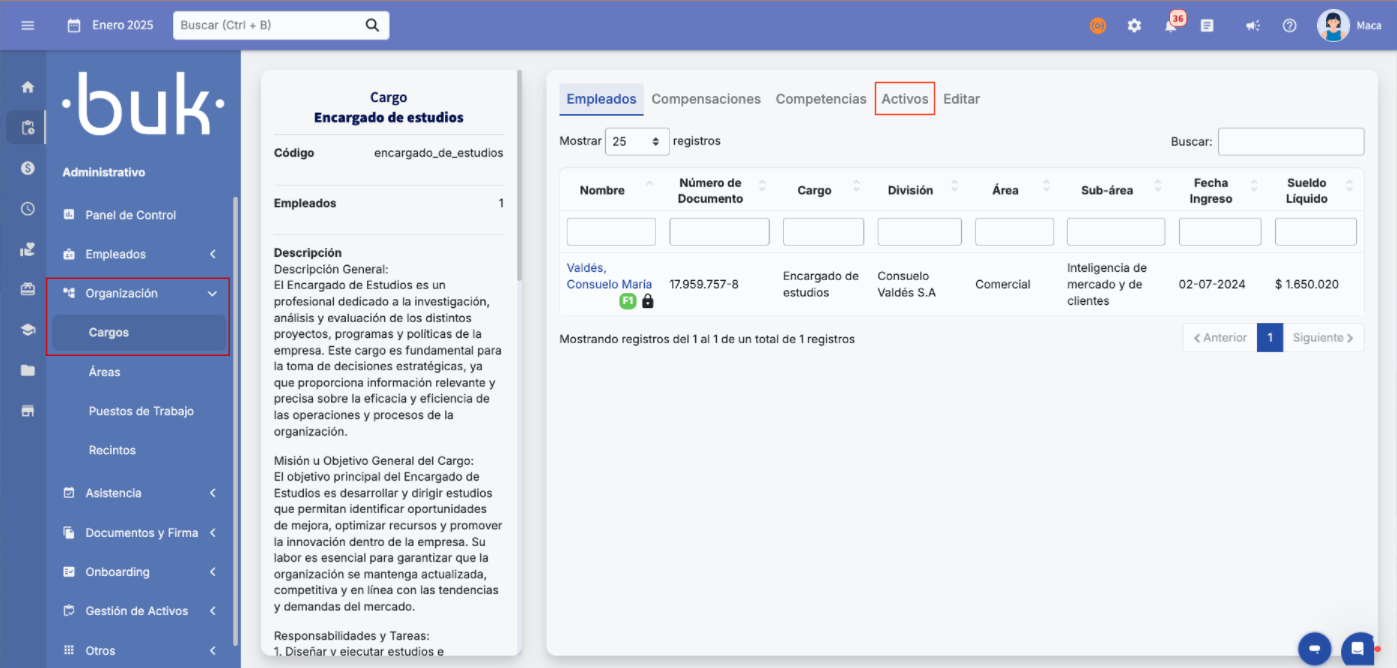Click the Buscar table search field
Screen dimensions: 1397x668
[1290, 142]
